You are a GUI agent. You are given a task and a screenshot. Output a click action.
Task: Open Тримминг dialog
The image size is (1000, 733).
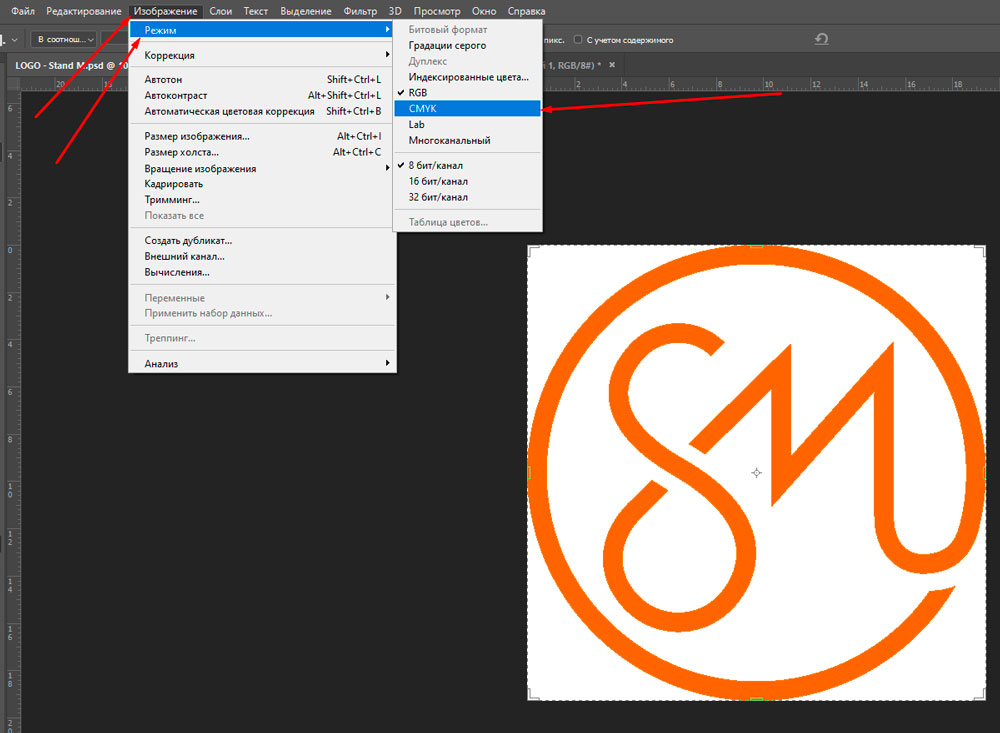coord(262,200)
